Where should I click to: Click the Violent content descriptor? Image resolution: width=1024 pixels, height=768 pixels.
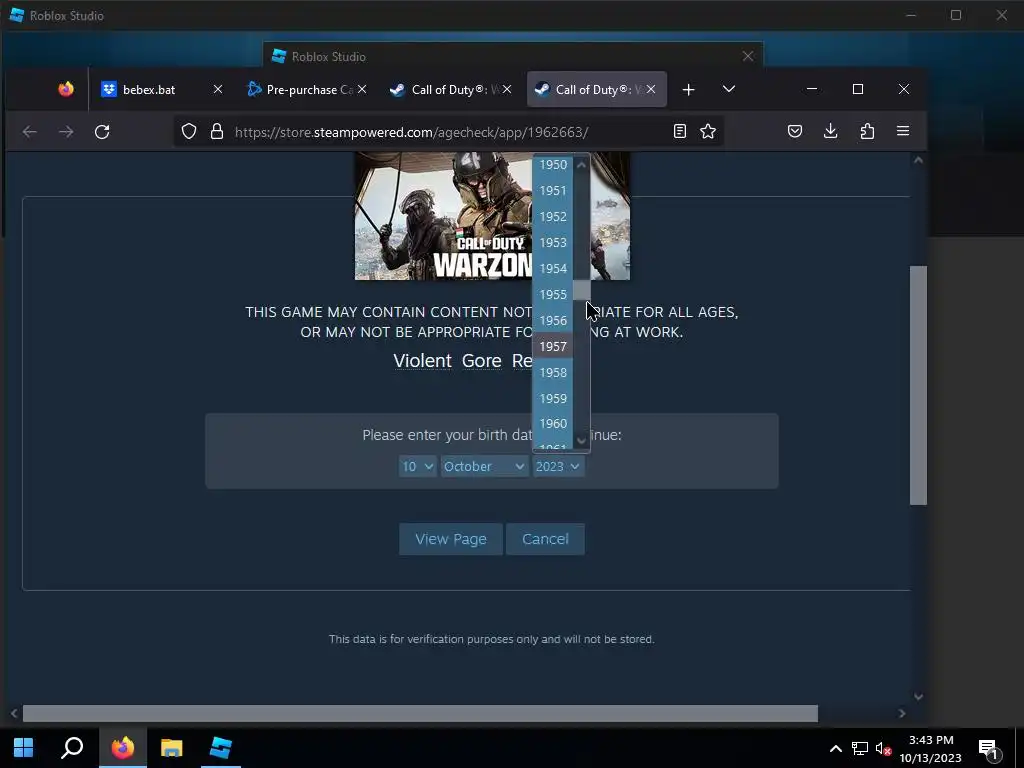[423, 361]
